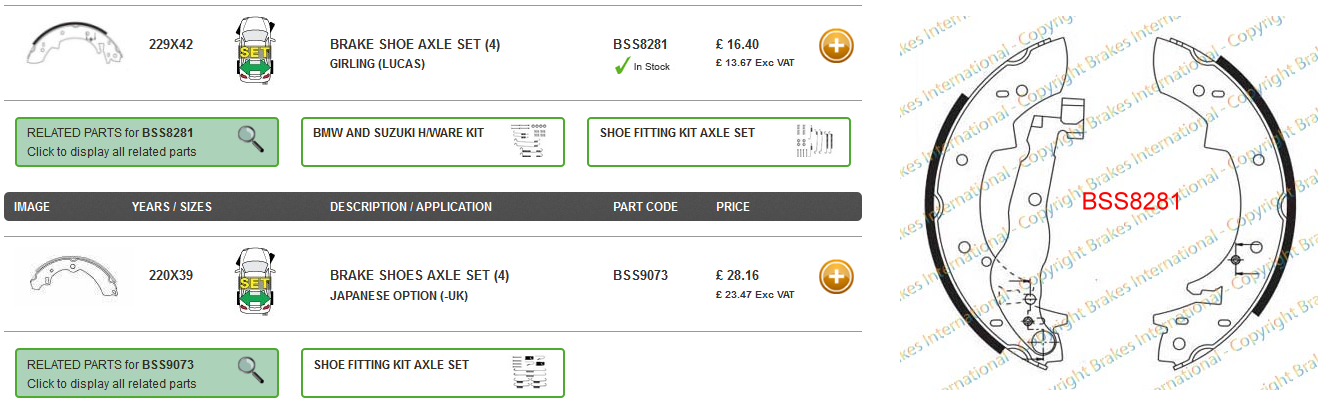Open BMW AND SUZUKI H/WARE KIT
The width and height of the screenshot is (1318, 407).
click(398, 133)
